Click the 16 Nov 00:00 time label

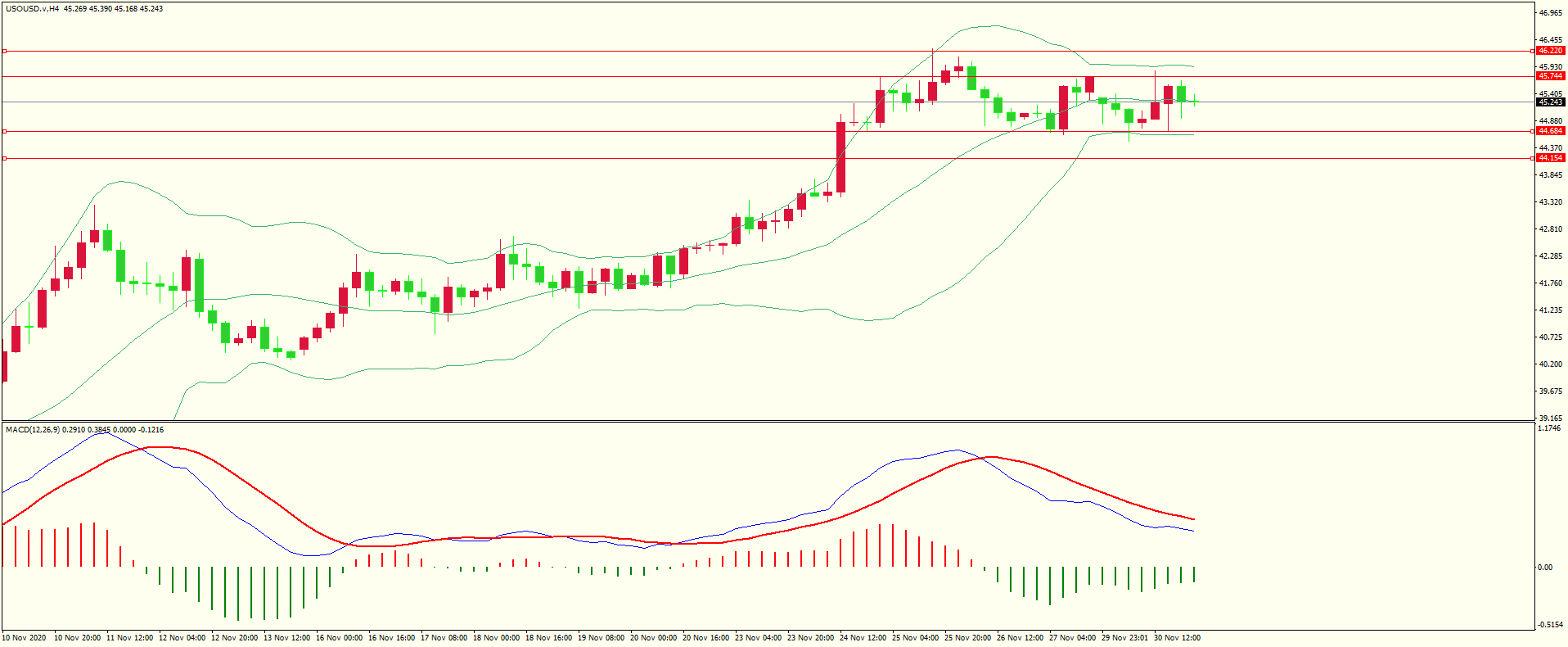[340, 638]
